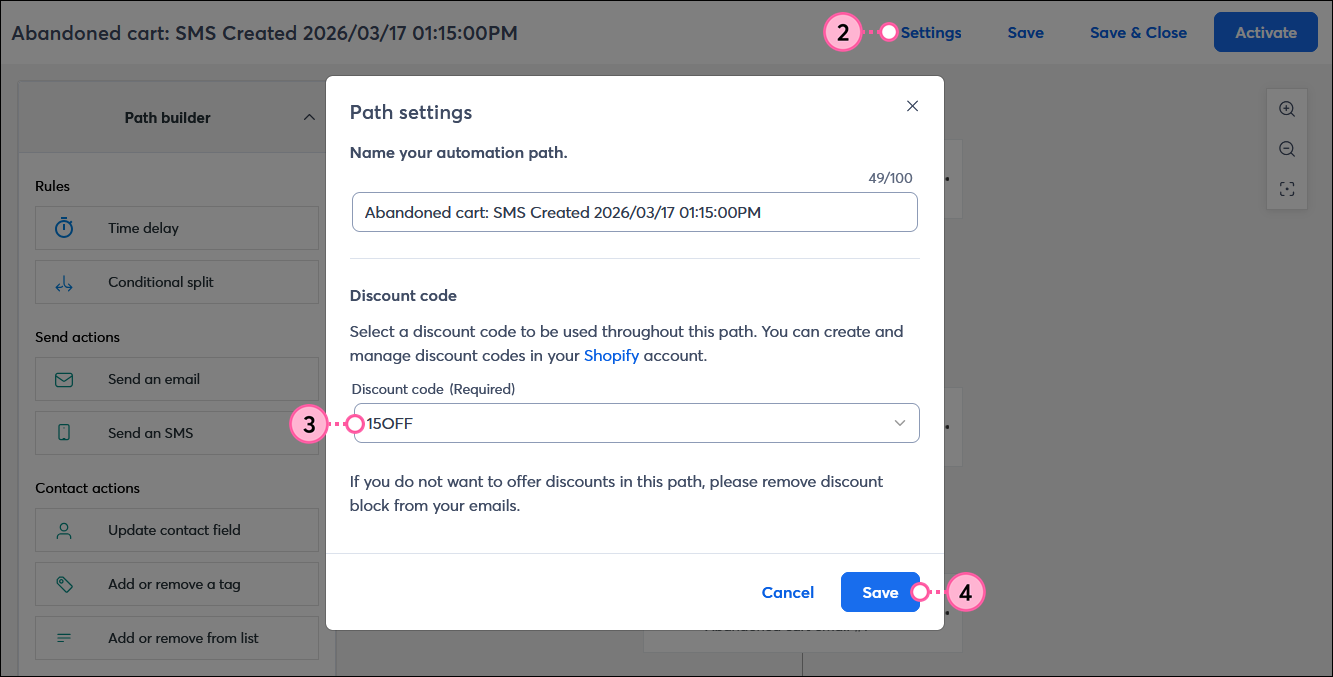Viewport: 1333px width, 677px height.
Task: Cancel the Path settings dialog
Action: pyautogui.click(x=787, y=592)
